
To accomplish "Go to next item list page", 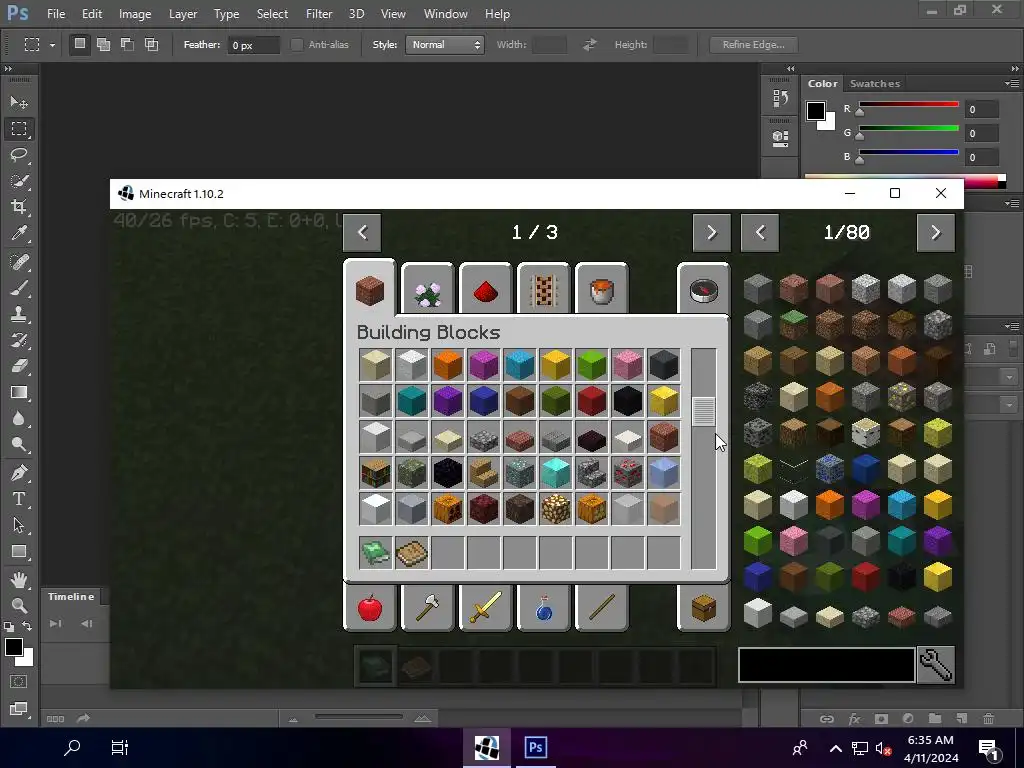I will pos(936,232).
